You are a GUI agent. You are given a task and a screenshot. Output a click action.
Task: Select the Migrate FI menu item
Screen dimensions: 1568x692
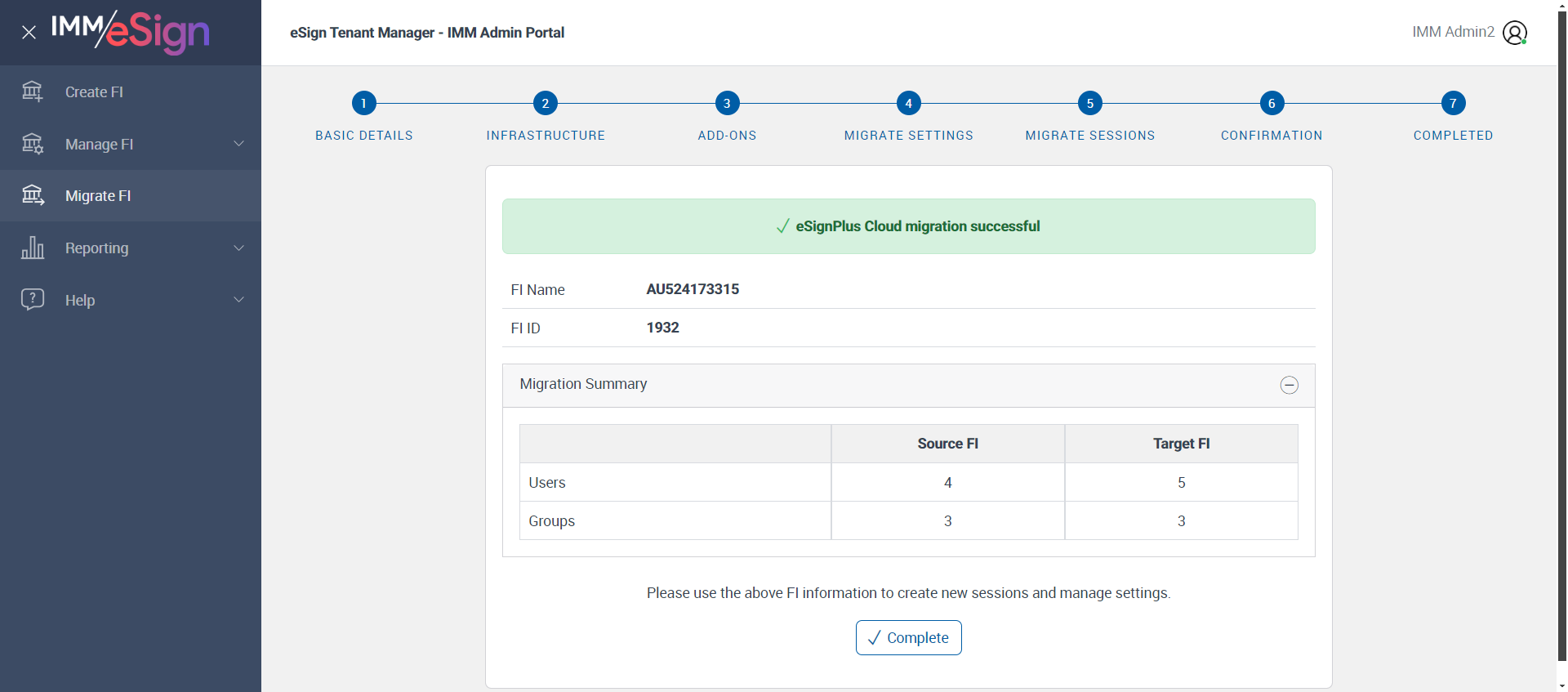[98, 196]
